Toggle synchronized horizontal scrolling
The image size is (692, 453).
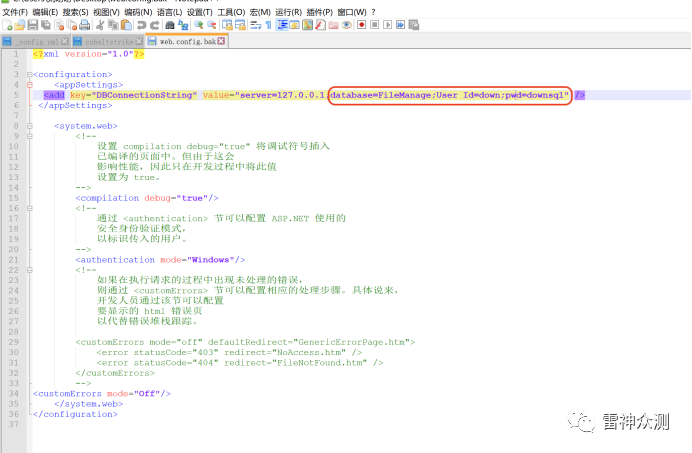pos(241,25)
